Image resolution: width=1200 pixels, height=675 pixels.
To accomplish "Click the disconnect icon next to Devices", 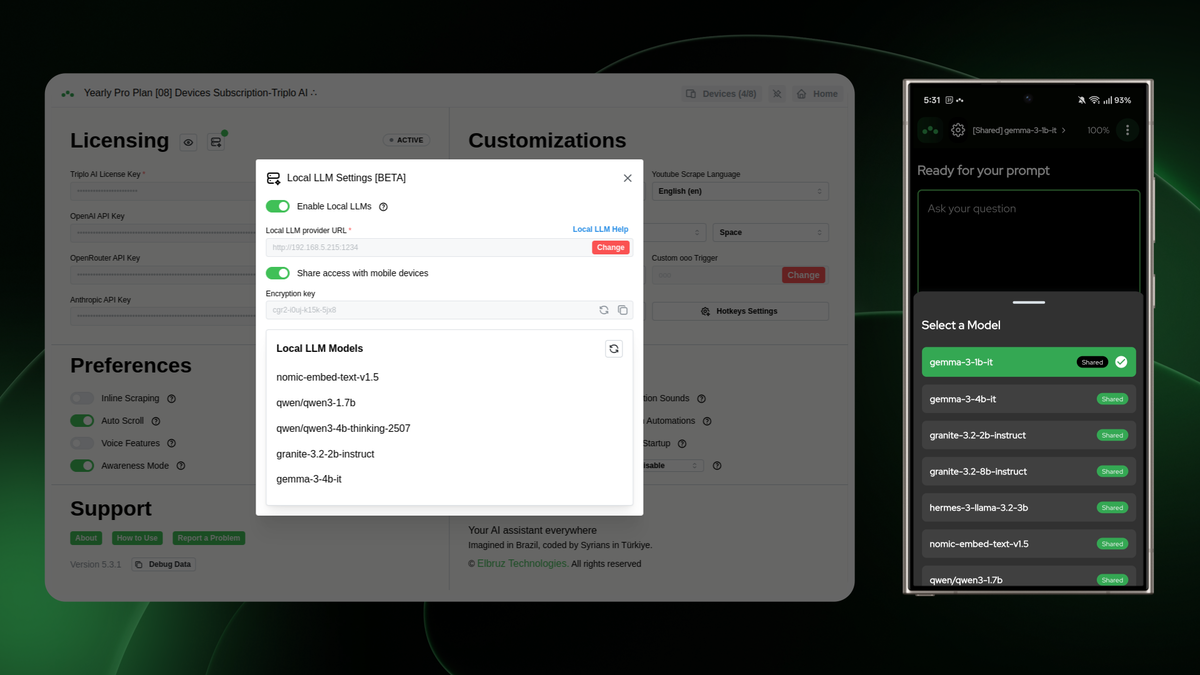I will point(776,93).
